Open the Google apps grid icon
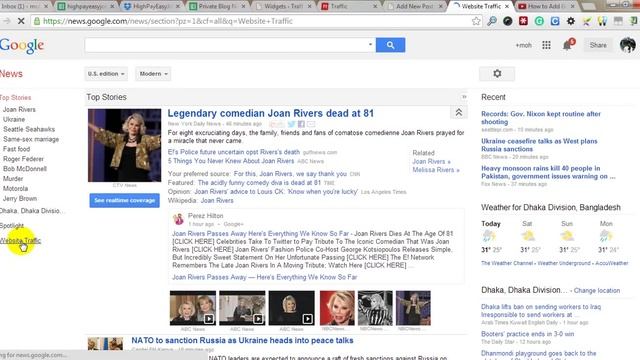The width and height of the screenshot is (640, 360). [546, 45]
